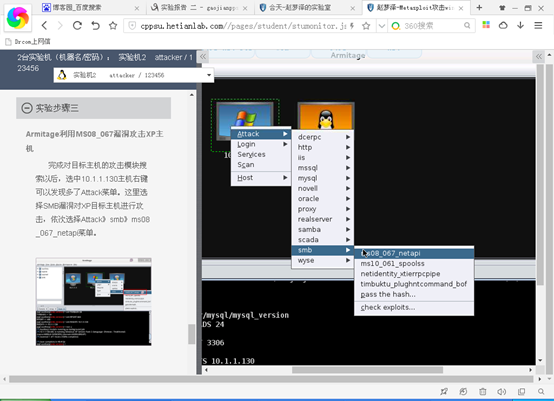The image size is (554, 401).
Task: Click the favorite star inside address bar
Action: pyautogui.click(x=366, y=25)
